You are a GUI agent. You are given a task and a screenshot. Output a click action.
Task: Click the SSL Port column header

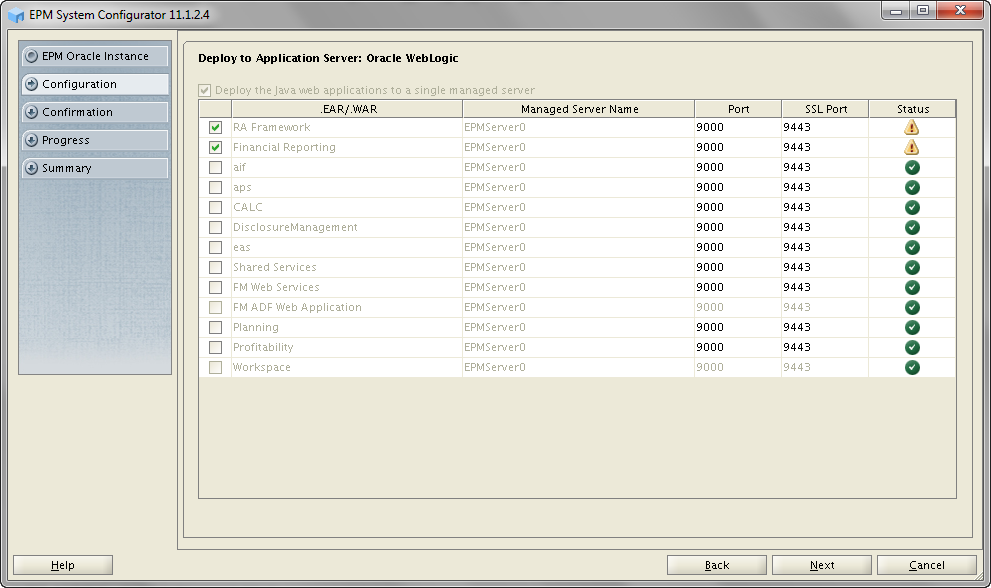point(825,109)
